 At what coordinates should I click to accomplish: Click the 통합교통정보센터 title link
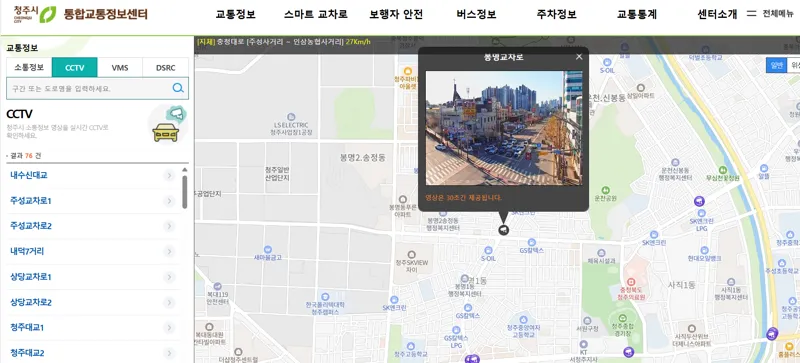pos(106,14)
